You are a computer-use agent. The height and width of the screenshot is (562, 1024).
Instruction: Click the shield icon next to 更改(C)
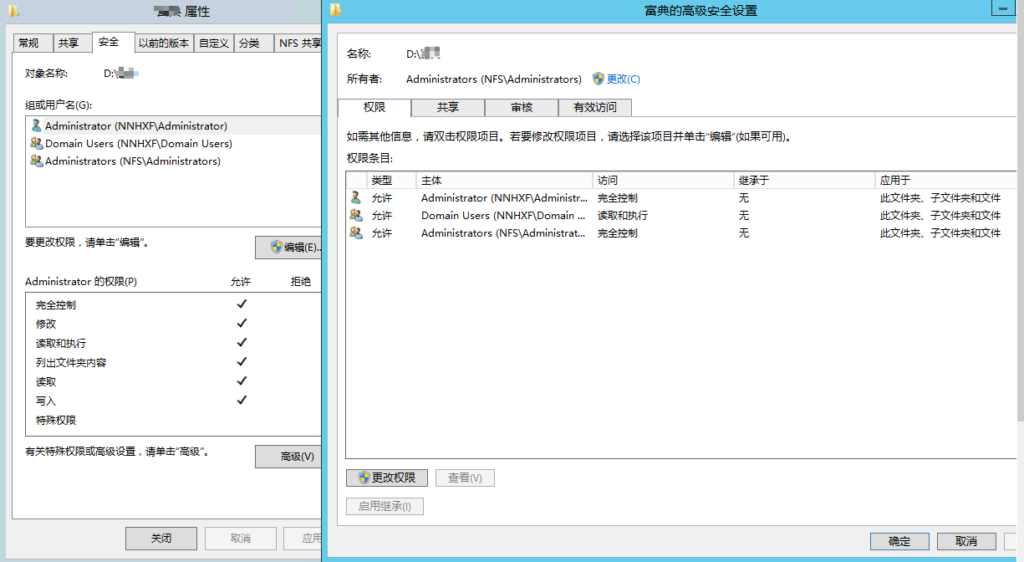point(598,79)
